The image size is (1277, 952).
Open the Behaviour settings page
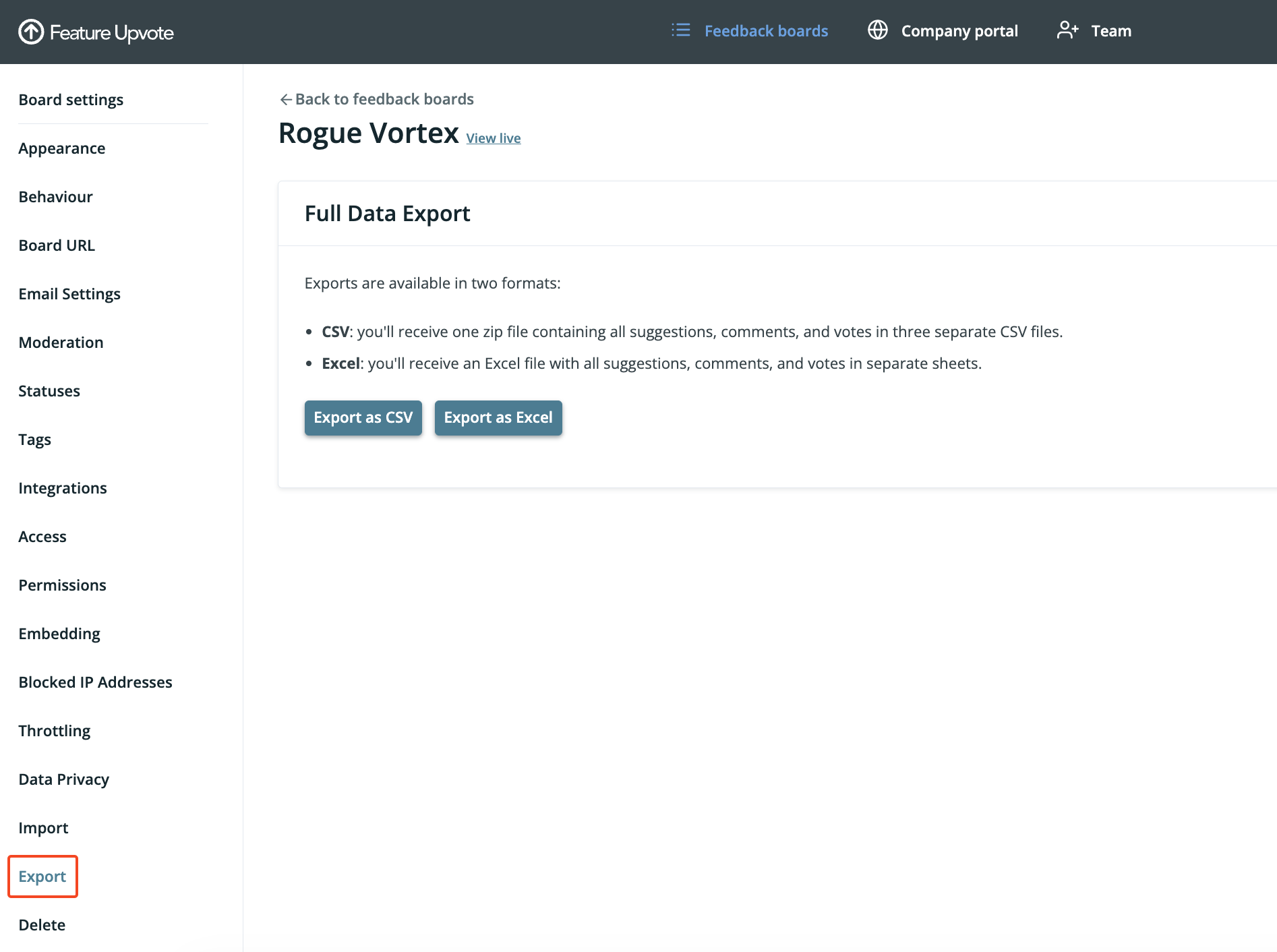coord(56,197)
